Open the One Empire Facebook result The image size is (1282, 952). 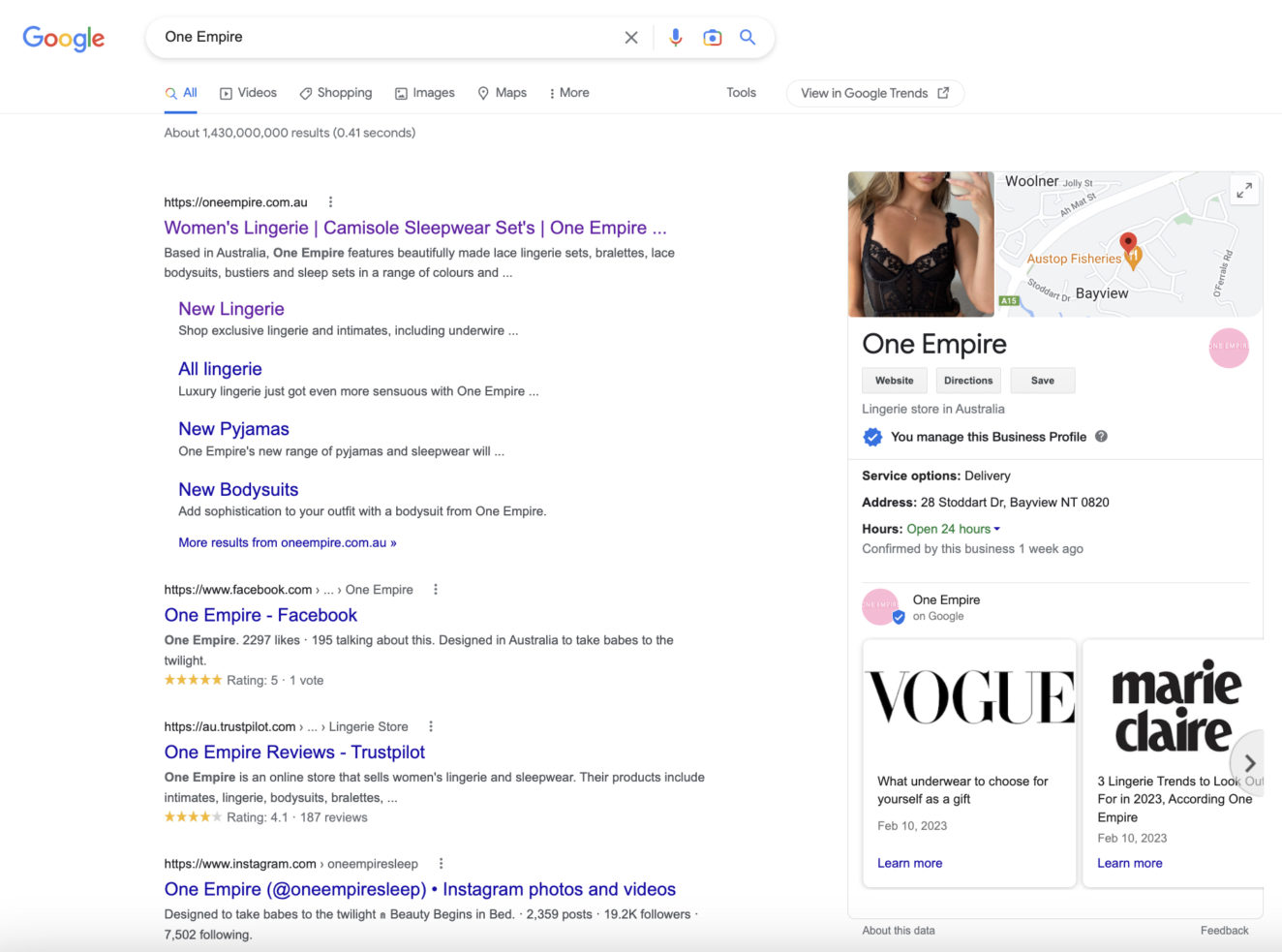point(259,615)
